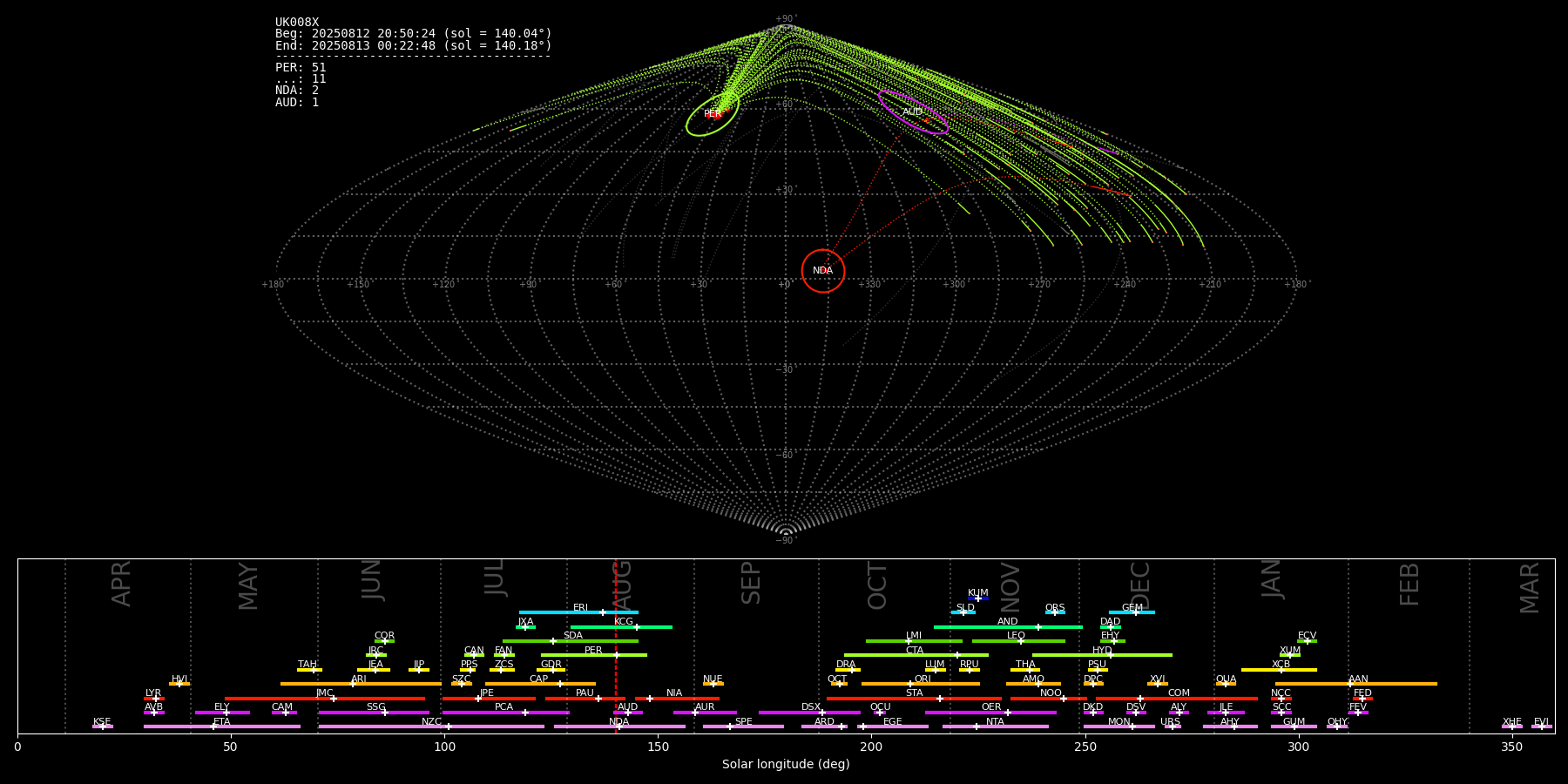Click the 150 tick on solar longitude axis

click(658, 747)
